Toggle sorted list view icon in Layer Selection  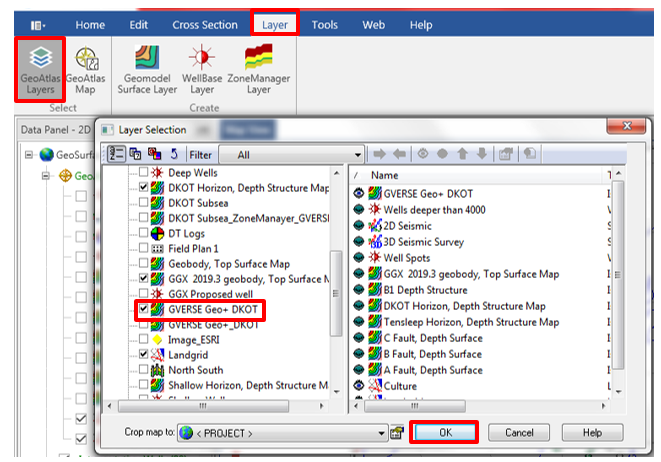coord(116,154)
